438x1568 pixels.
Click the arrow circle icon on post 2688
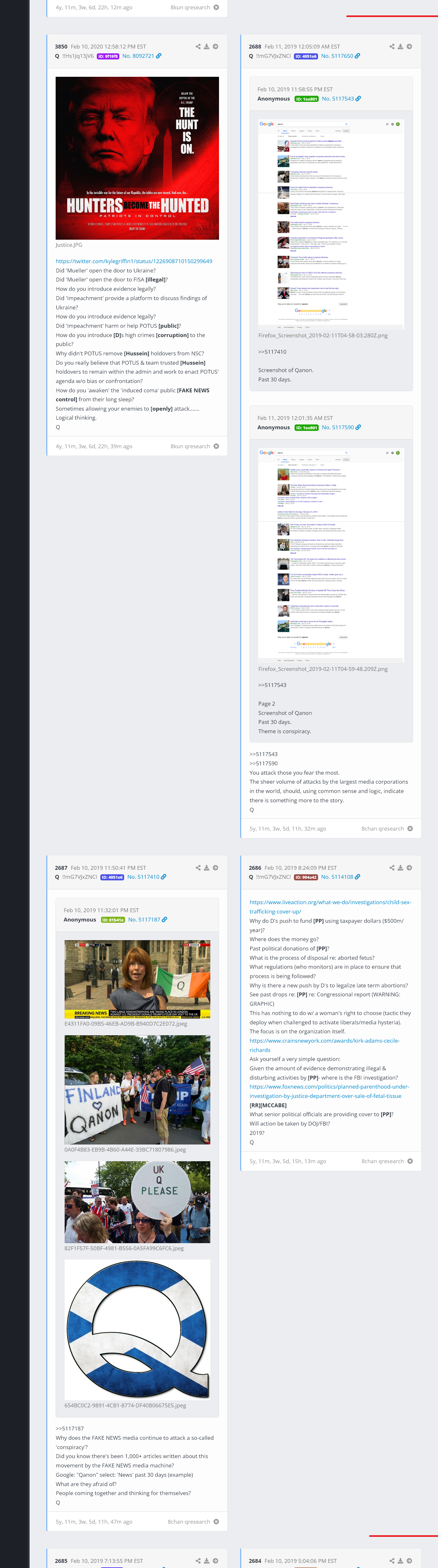[409, 46]
